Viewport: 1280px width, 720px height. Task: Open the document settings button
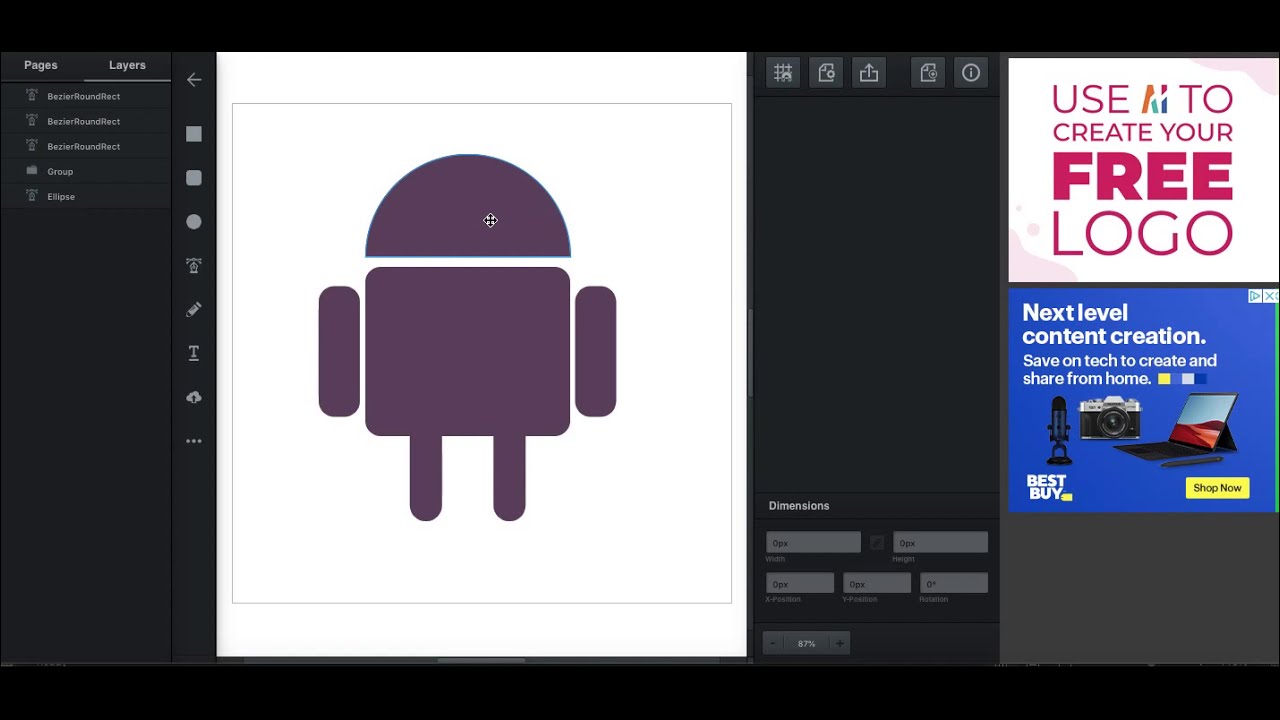tap(826, 73)
